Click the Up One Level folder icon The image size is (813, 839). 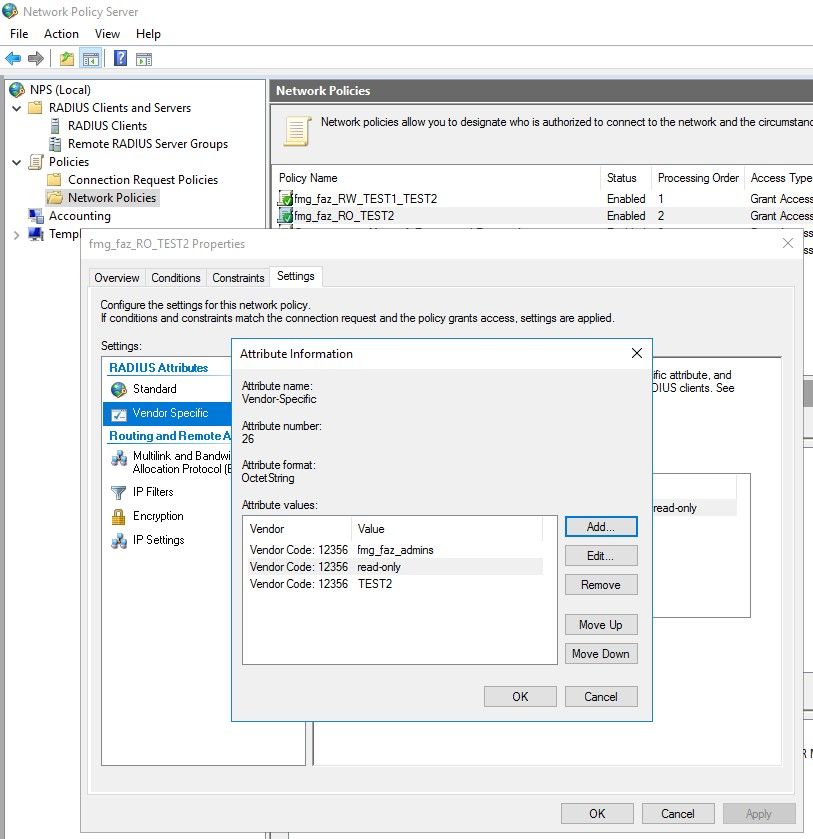tap(67, 59)
